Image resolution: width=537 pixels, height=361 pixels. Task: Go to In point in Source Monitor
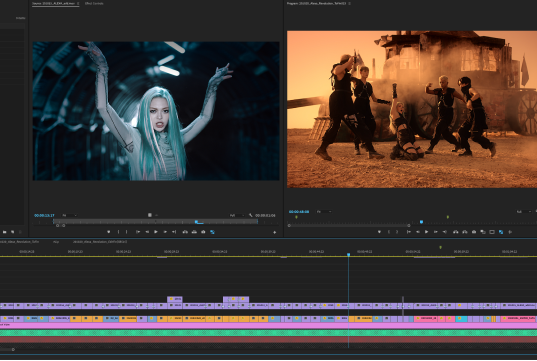point(138,232)
